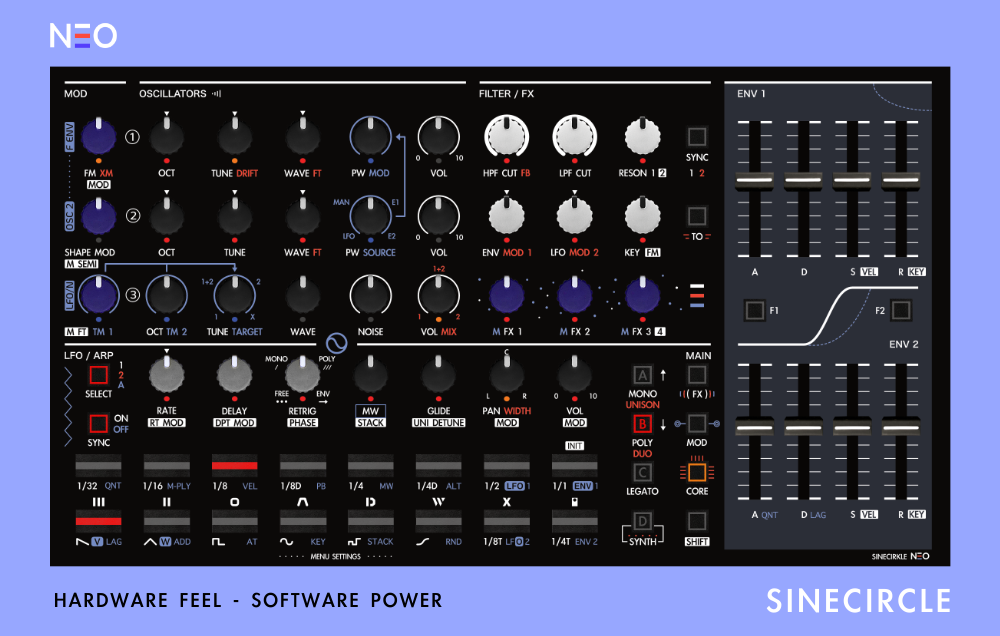Click the RESON filter knob

tap(642, 136)
